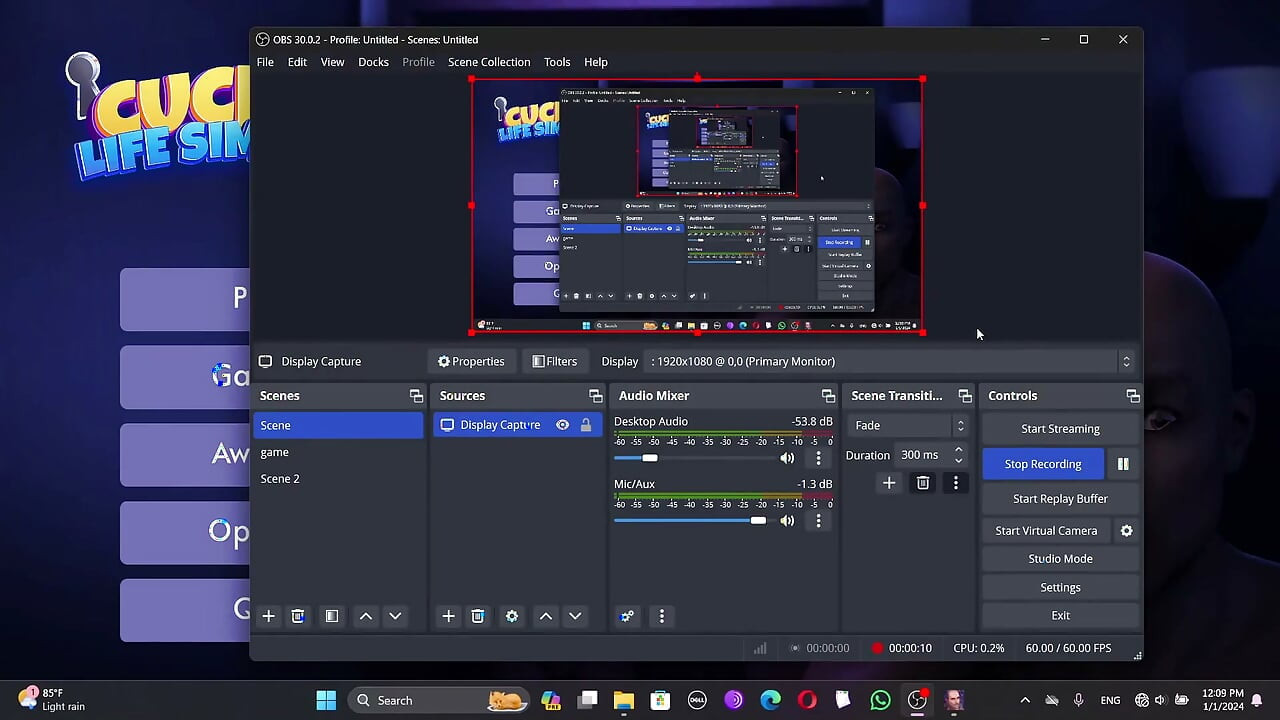Open the Tools menu
1280x720 pixels.
click(x=557, y=62)
